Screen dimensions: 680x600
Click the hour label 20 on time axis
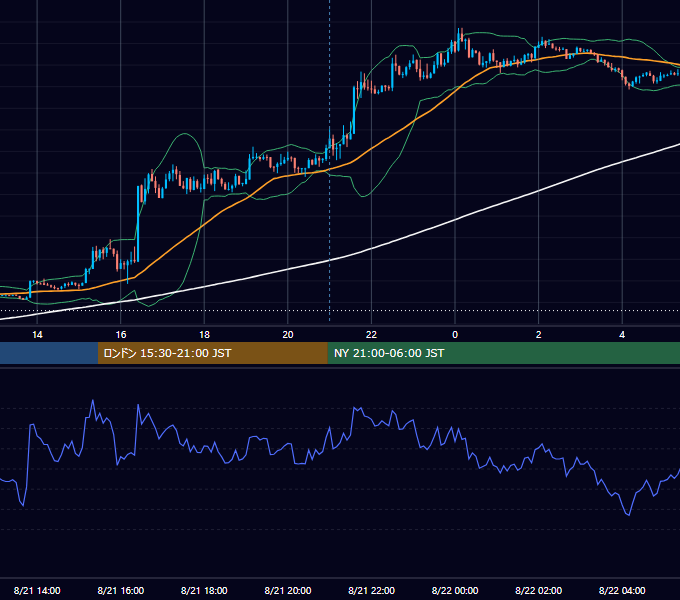288,335
